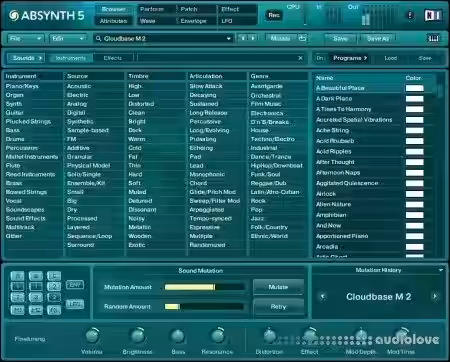
Task: Click the Mutate button in top toolbar
Action: (281, 39)
